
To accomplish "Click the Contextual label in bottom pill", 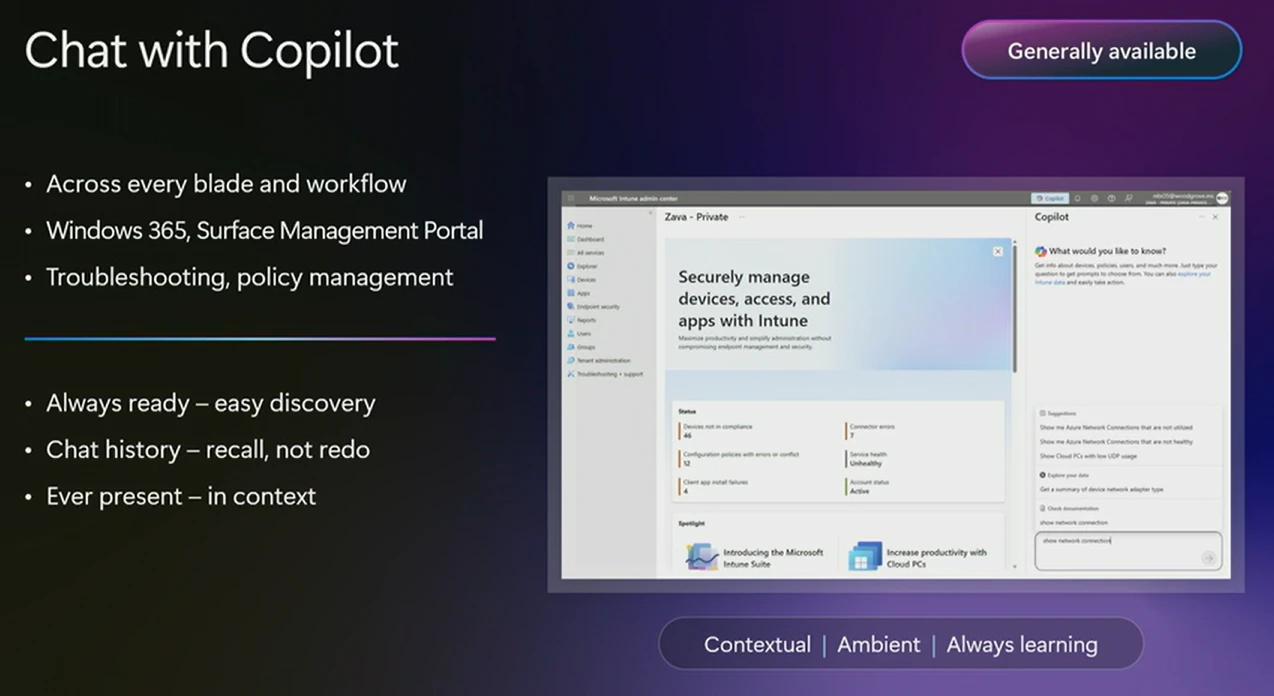I will (x=757, y=645).
